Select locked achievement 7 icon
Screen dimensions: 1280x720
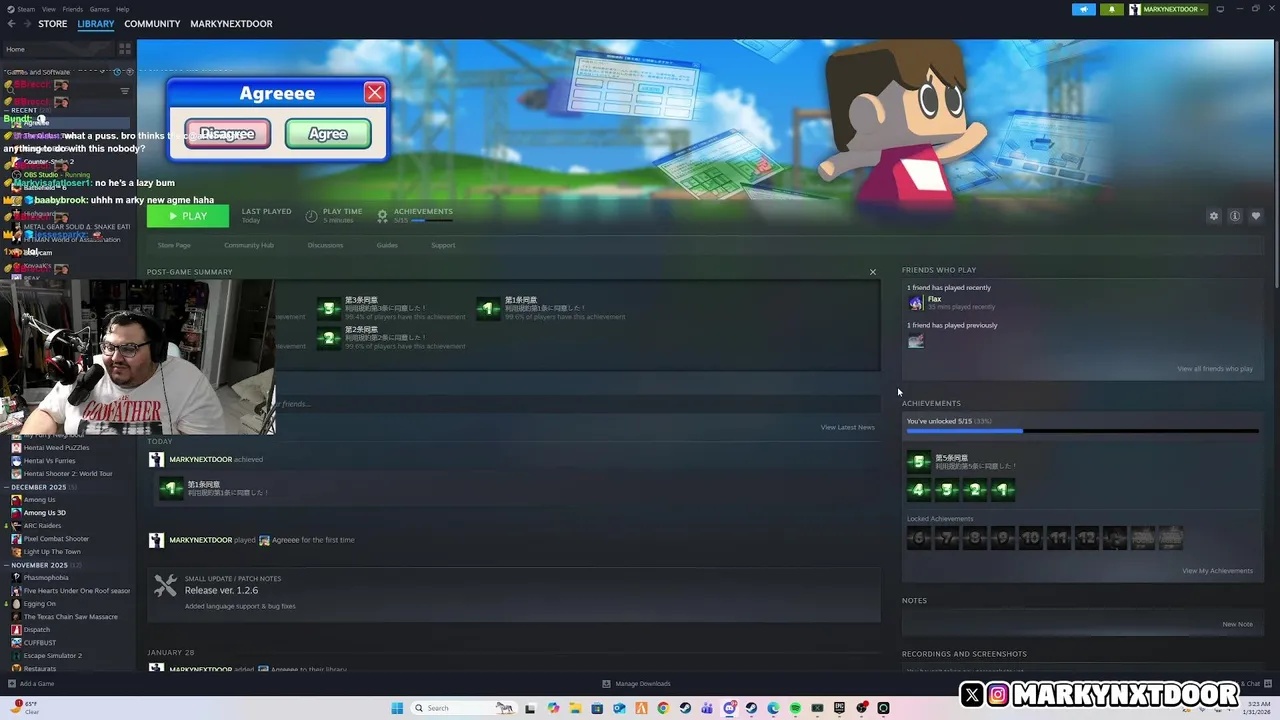point(947,538)
